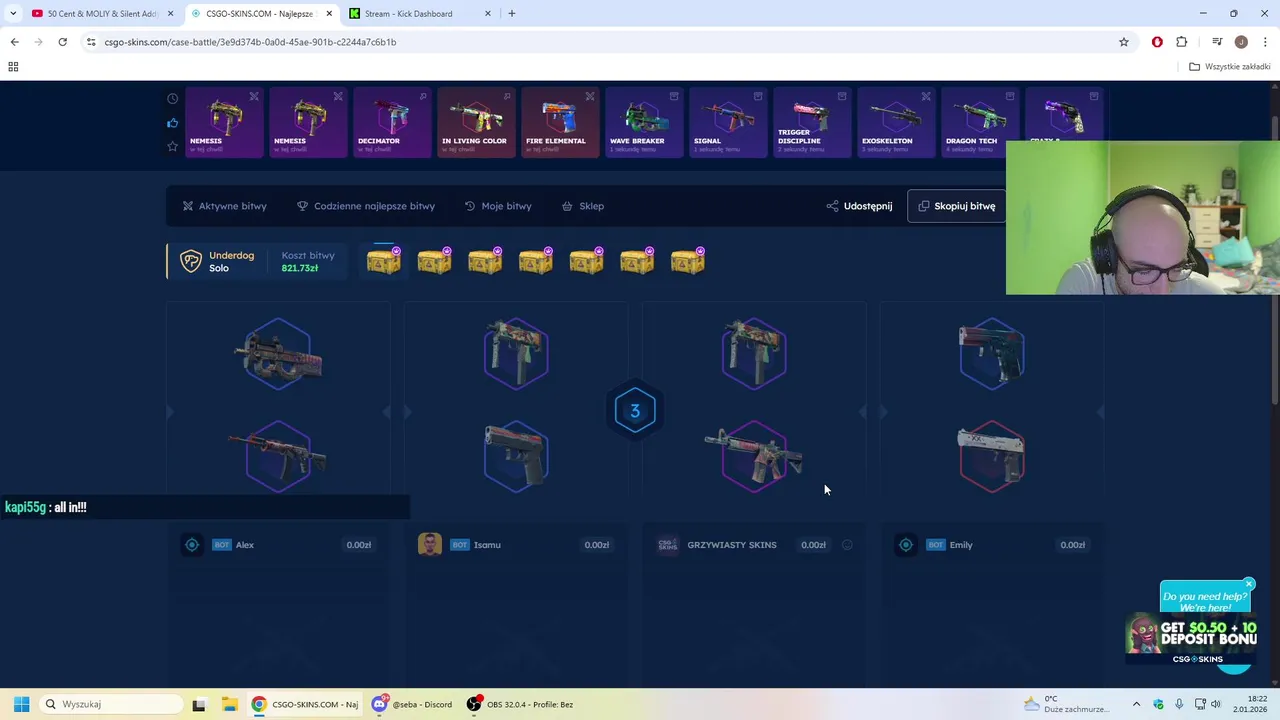This screenshot has height=720, width=1280.
Task: Click the Wyszukaj taskbar search box
Action: click(110, 704)
